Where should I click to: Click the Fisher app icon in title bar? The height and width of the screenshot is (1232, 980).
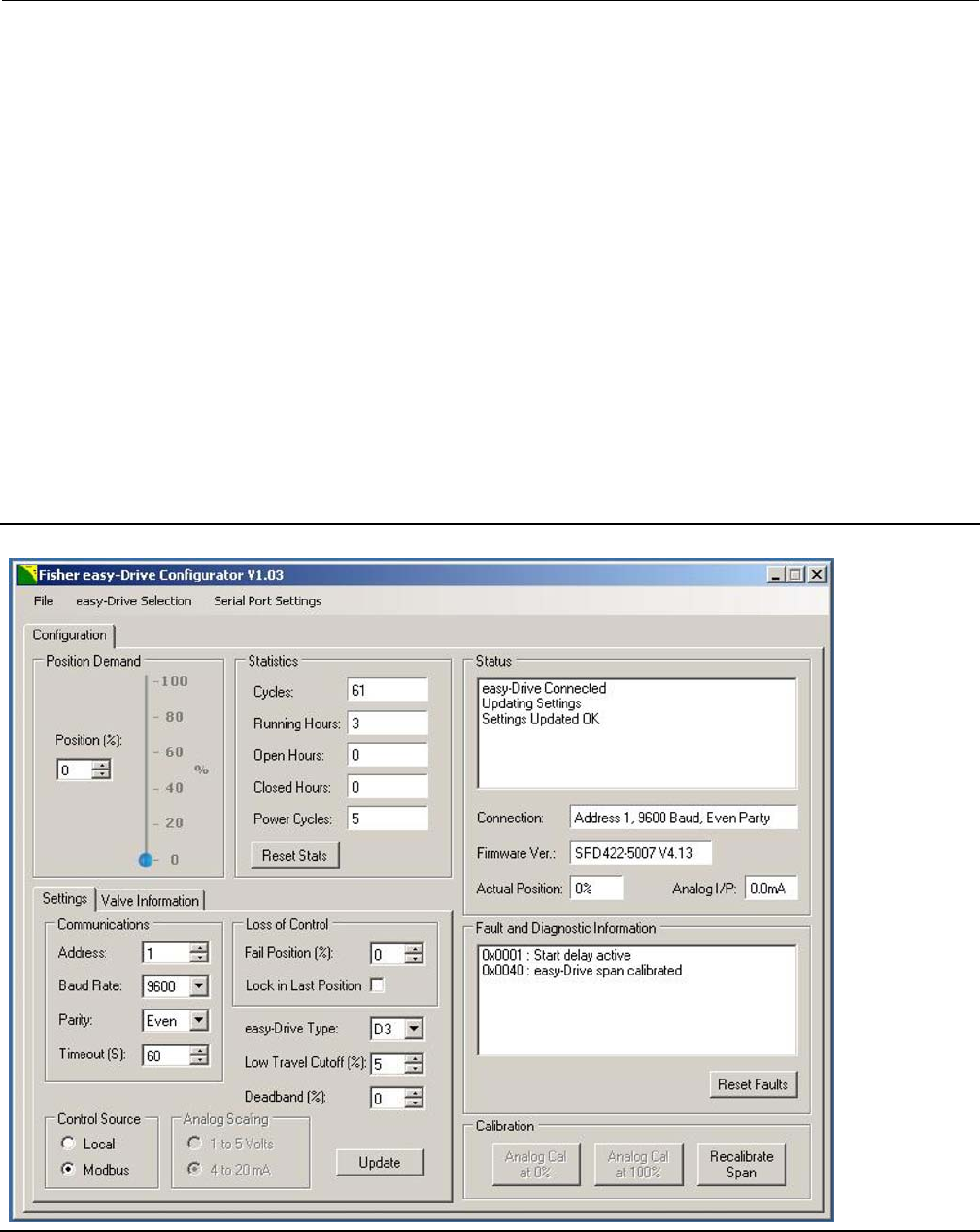(x=27, y=575)
